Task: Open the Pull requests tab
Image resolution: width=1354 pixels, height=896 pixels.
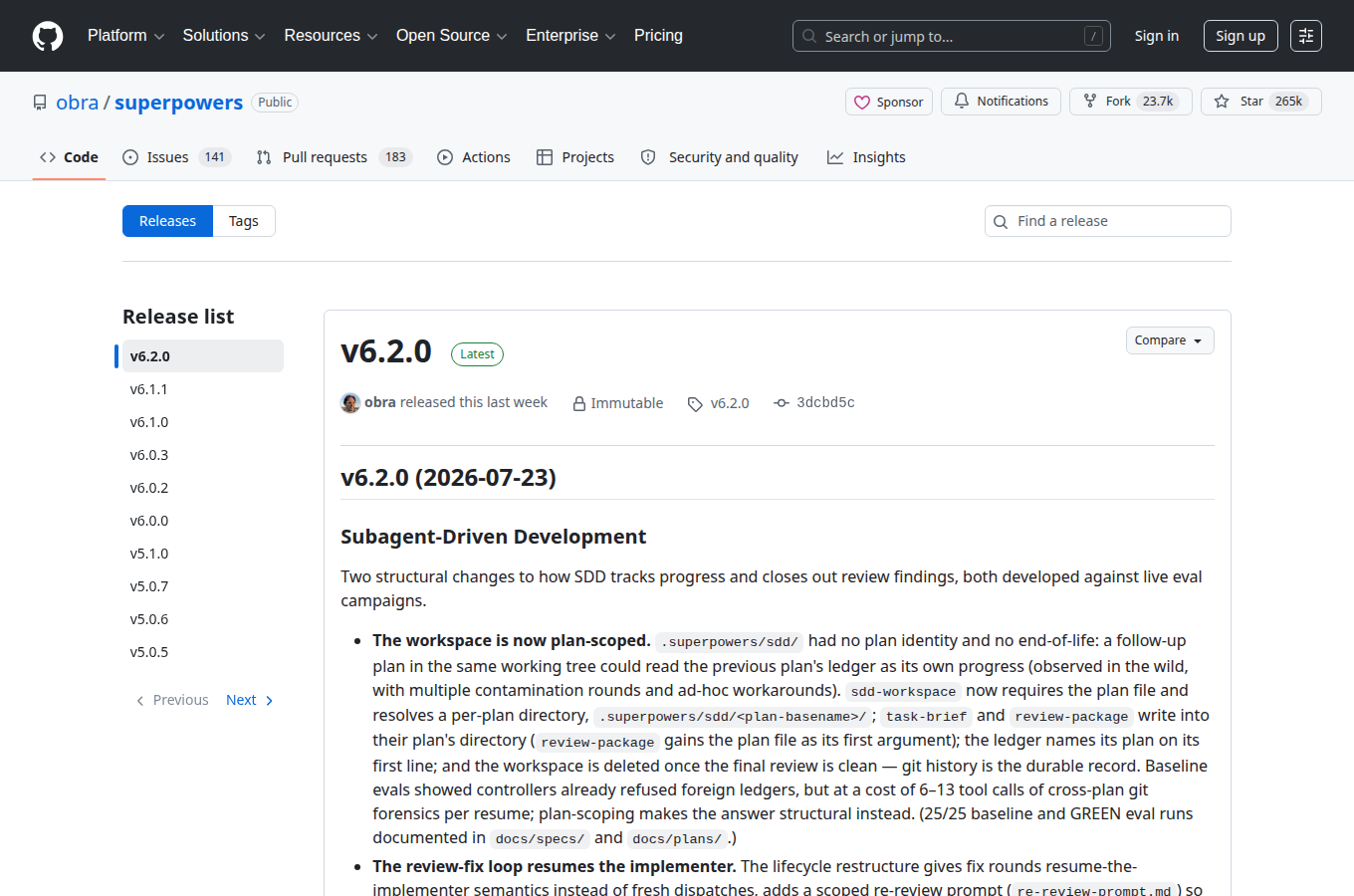Action: coord(334,157)
